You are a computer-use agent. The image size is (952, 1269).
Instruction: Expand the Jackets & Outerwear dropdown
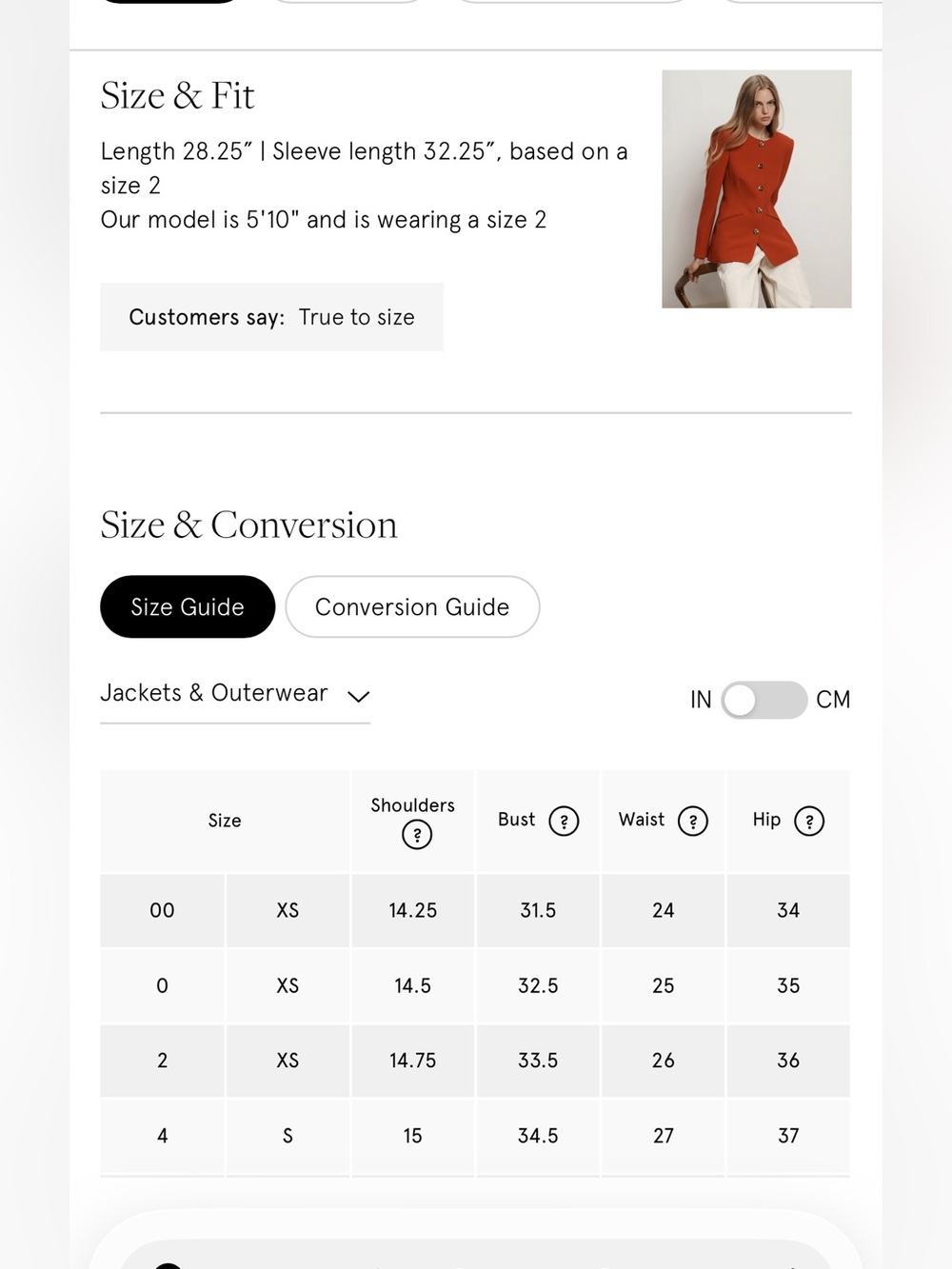click(235, 694)
